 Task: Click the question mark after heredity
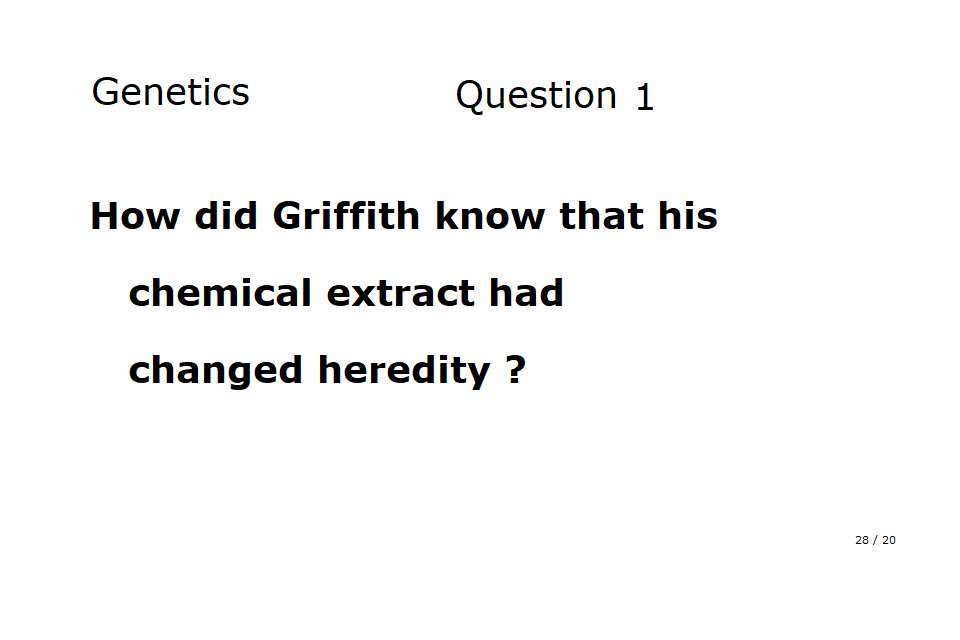(x=515, y=370)
